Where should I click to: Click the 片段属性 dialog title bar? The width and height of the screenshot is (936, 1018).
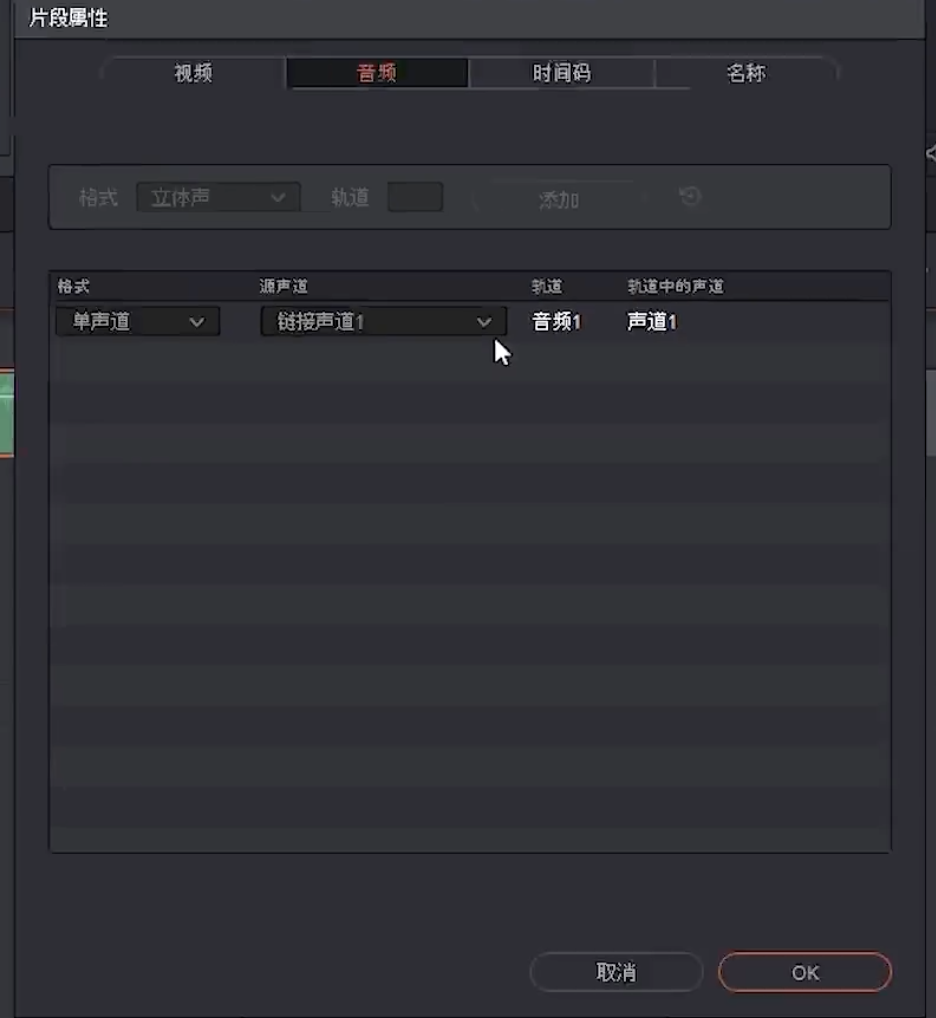(400, 18)
